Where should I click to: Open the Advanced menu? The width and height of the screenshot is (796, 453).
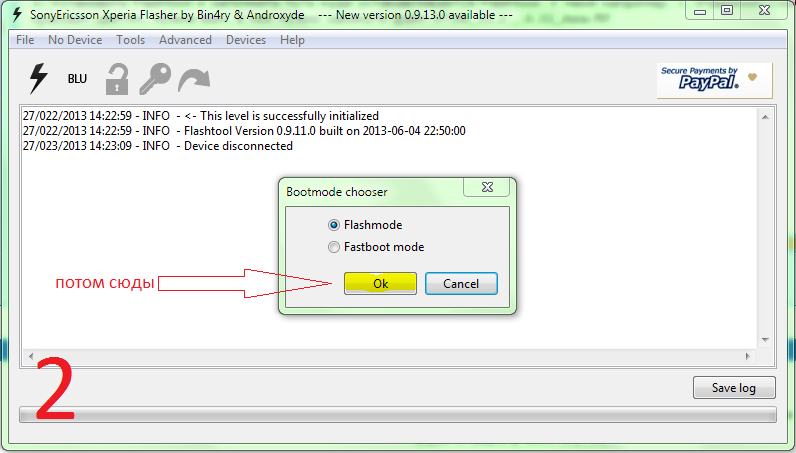point(185,40)
